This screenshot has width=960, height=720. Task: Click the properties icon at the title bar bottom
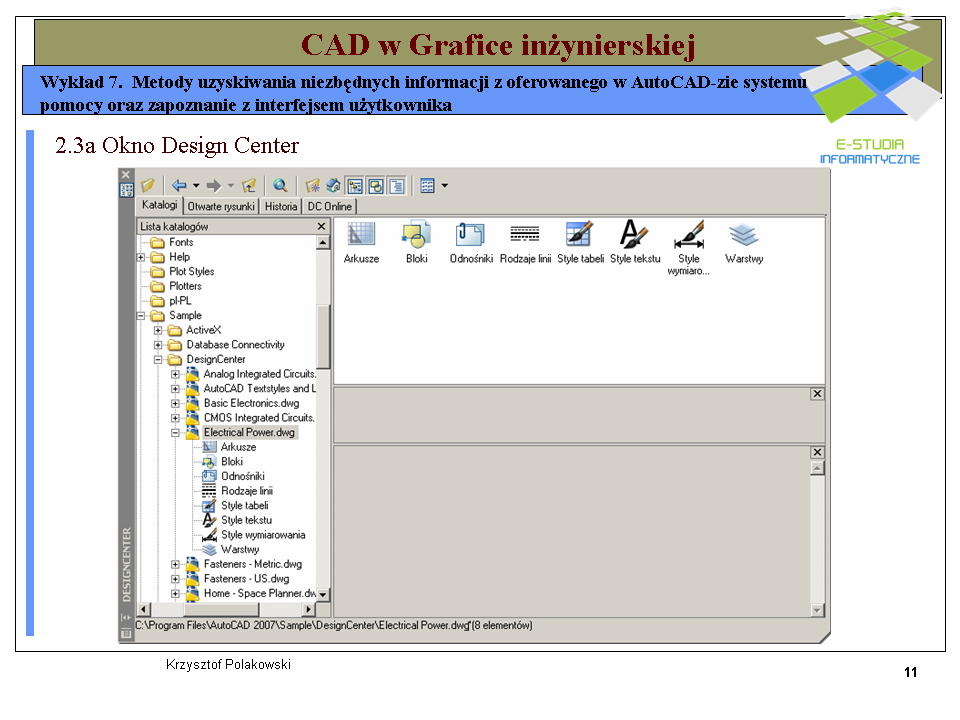[x=126, y=634]
